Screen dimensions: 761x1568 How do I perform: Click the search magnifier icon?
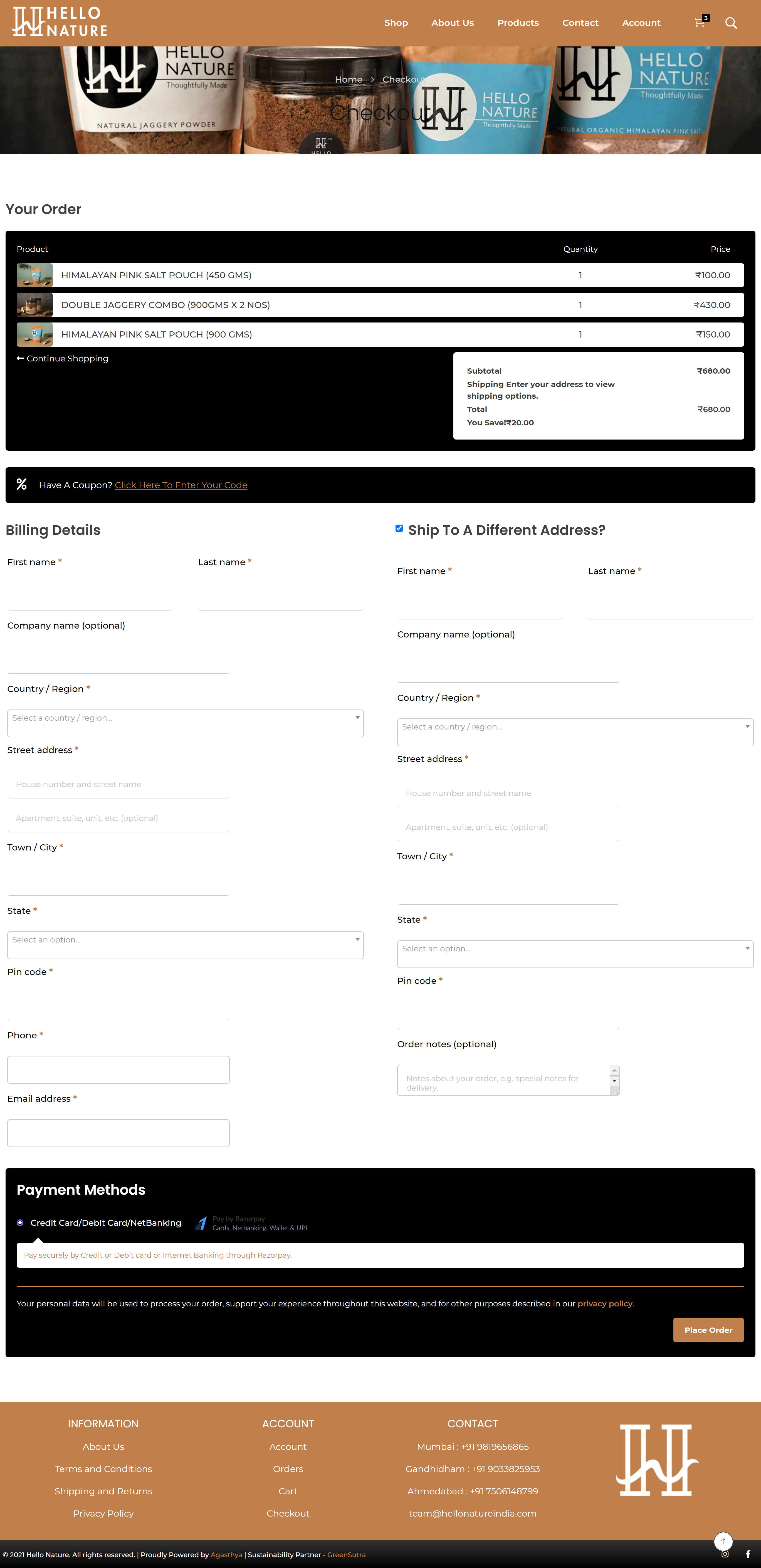pyautogui.click(x=731, y=23)
